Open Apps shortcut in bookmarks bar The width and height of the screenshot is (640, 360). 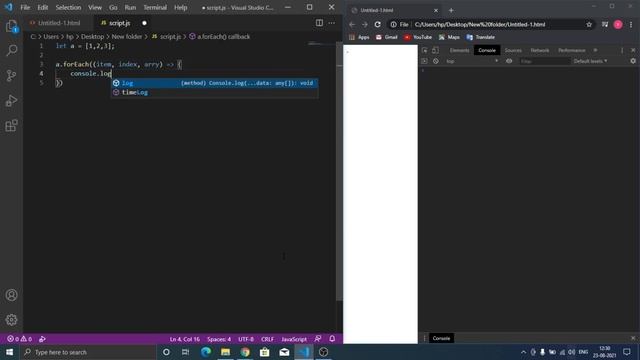pyautogui.click(x=359, y=37)
